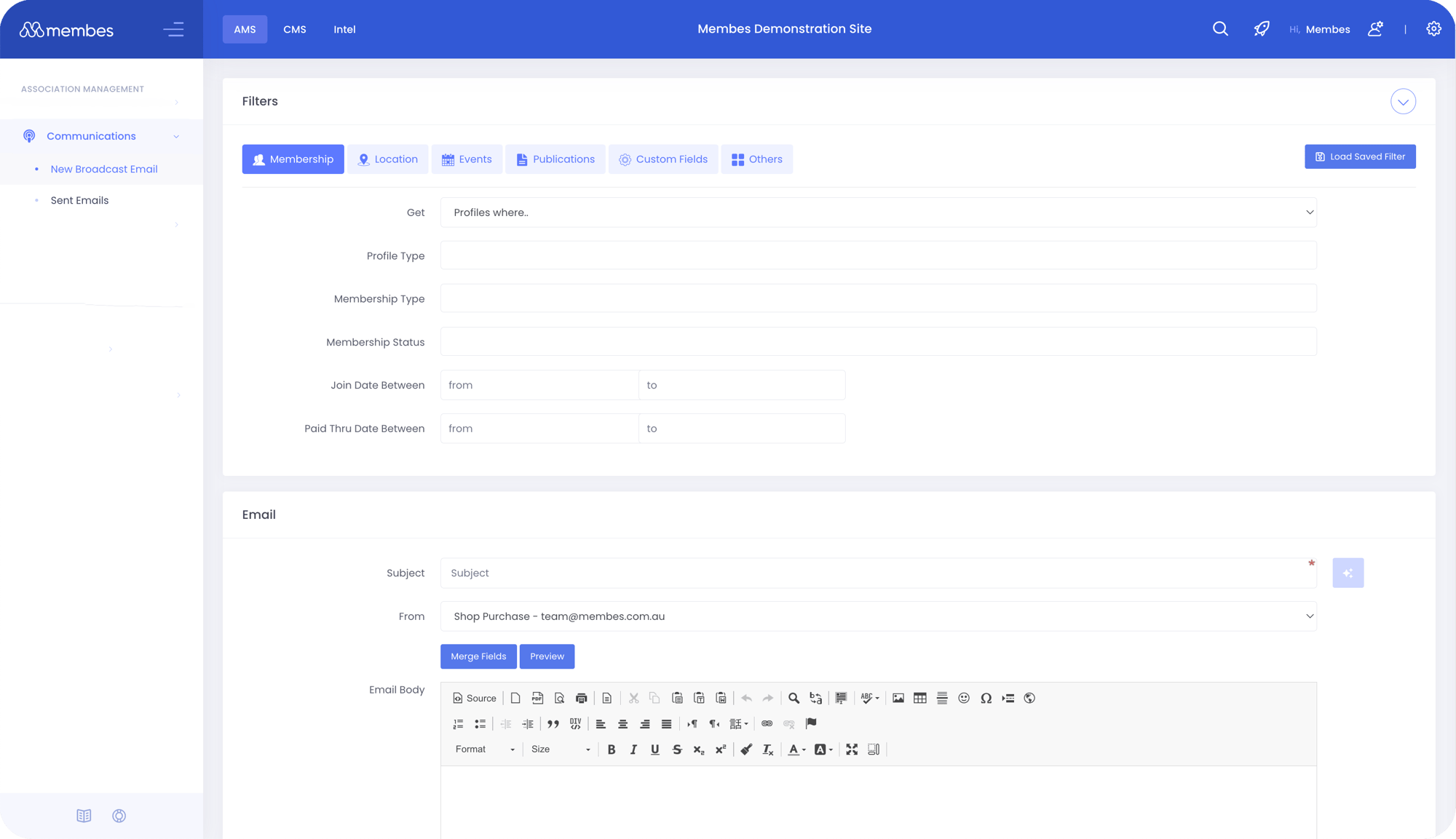Collapse the Communications sidebar menu
The width and height of the screenshot is (1456, 839).
point(176,137)
